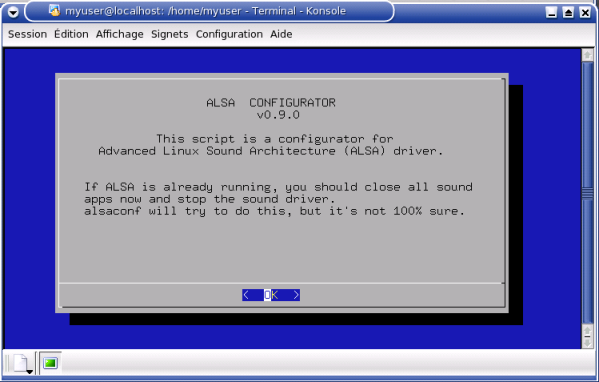Open the Affichage menu
The image size is (599, 382).
click(x=120, y=34)
